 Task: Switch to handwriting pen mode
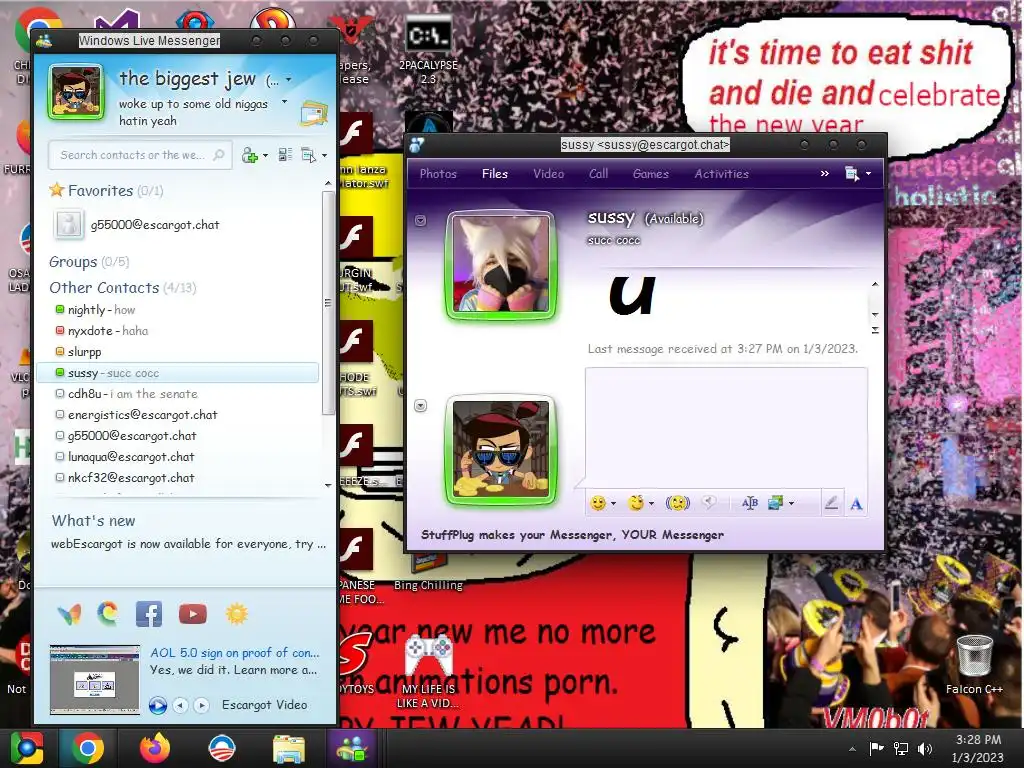[x=831, y=503]
